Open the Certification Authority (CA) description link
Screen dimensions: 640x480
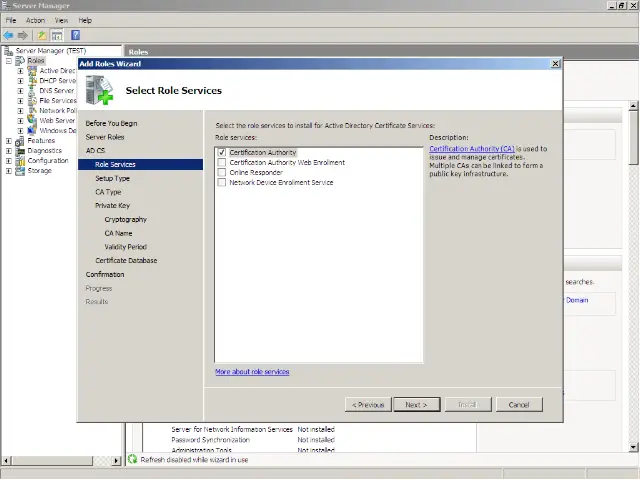tap(472, 149)
